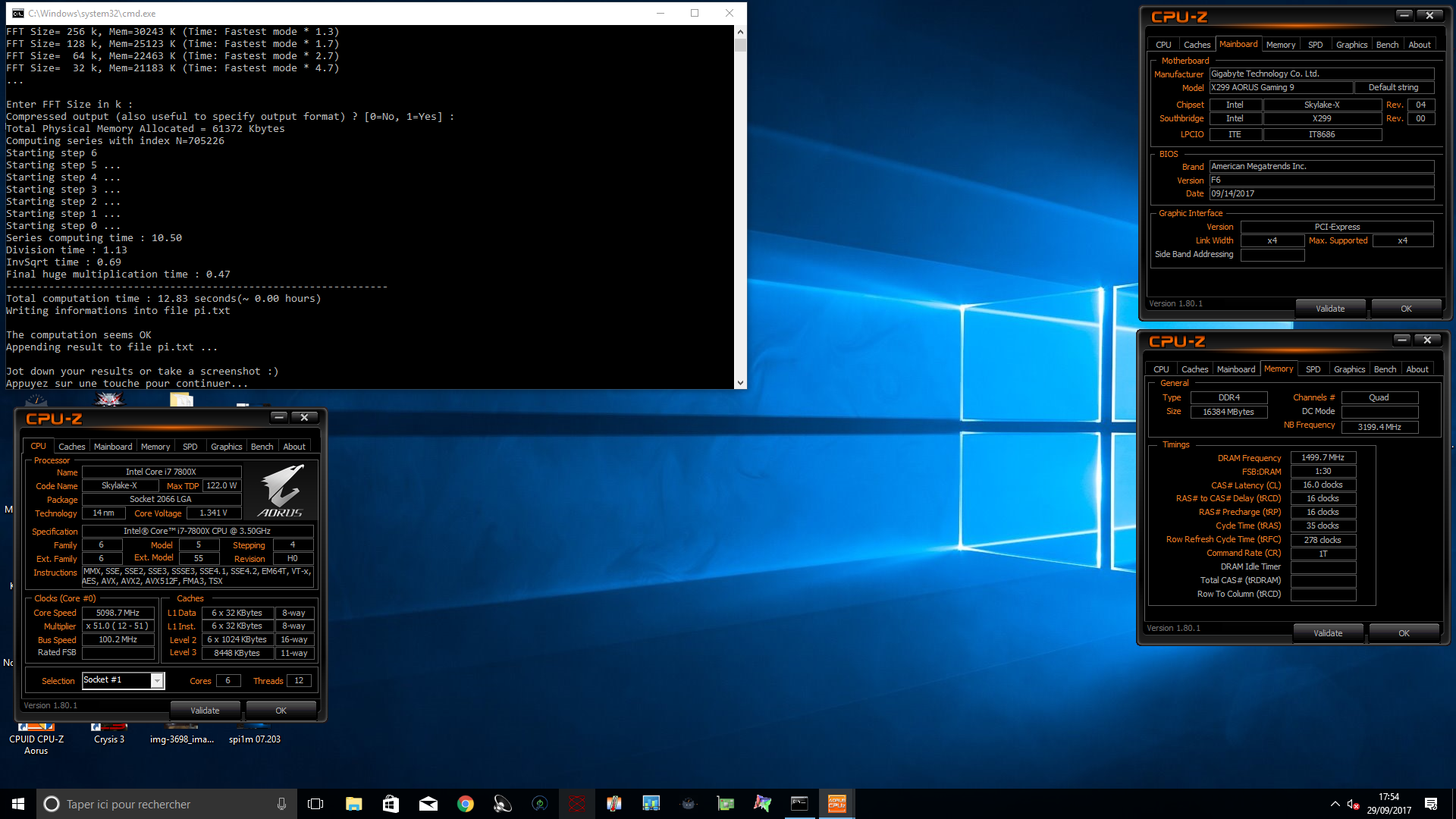Select the Crysis 3 desktop icon

click(x=109, y=736)
